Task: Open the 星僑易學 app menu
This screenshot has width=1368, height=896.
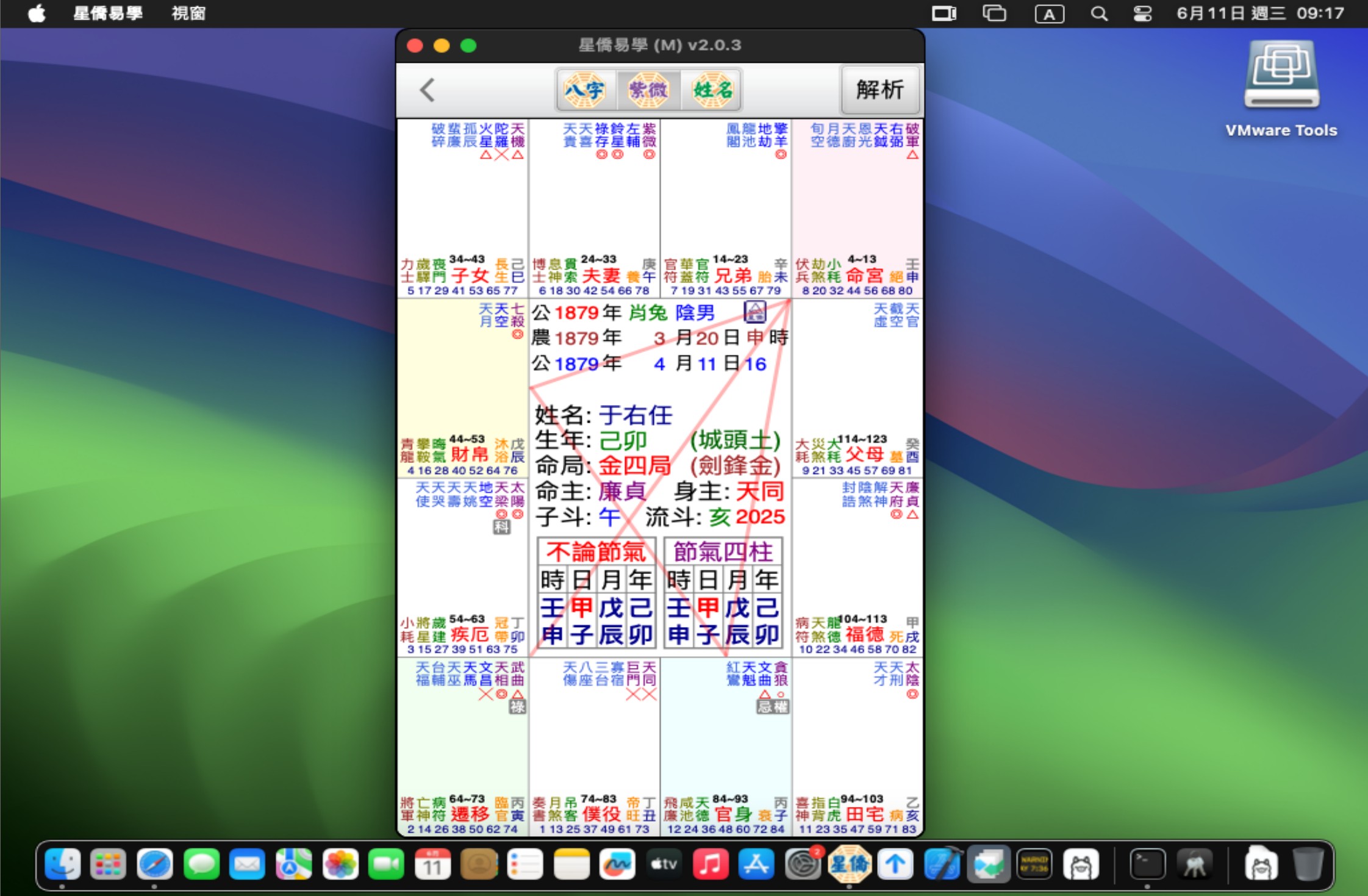Action: coord(108,13)
